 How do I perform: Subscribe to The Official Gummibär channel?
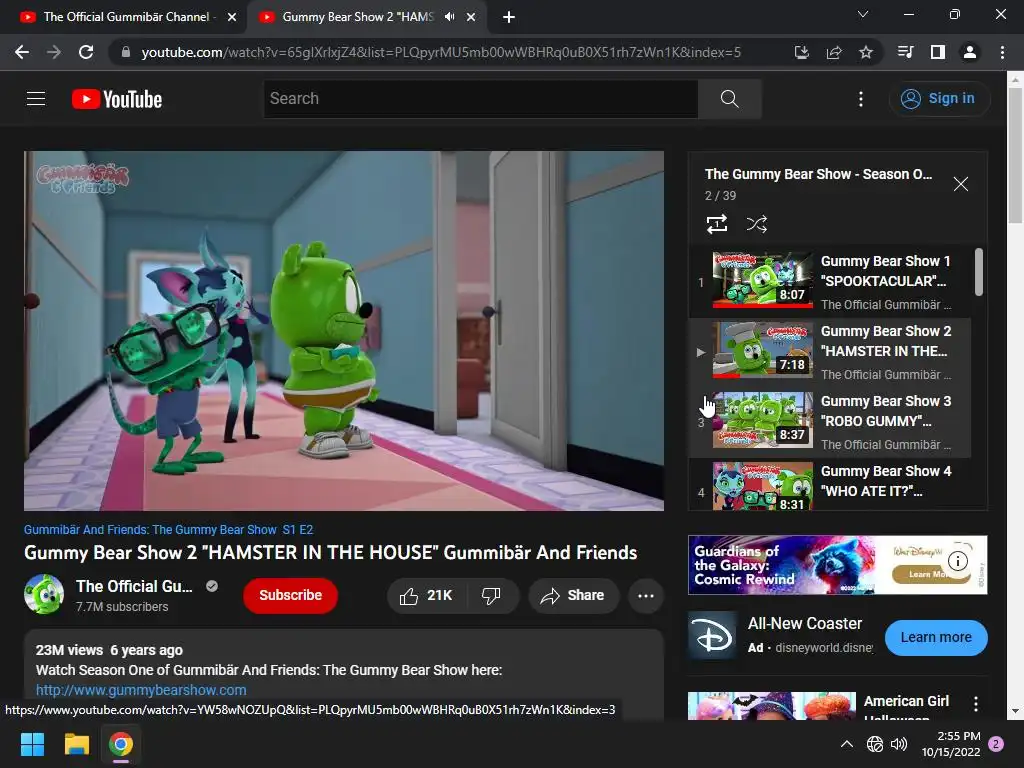(291, 596)
